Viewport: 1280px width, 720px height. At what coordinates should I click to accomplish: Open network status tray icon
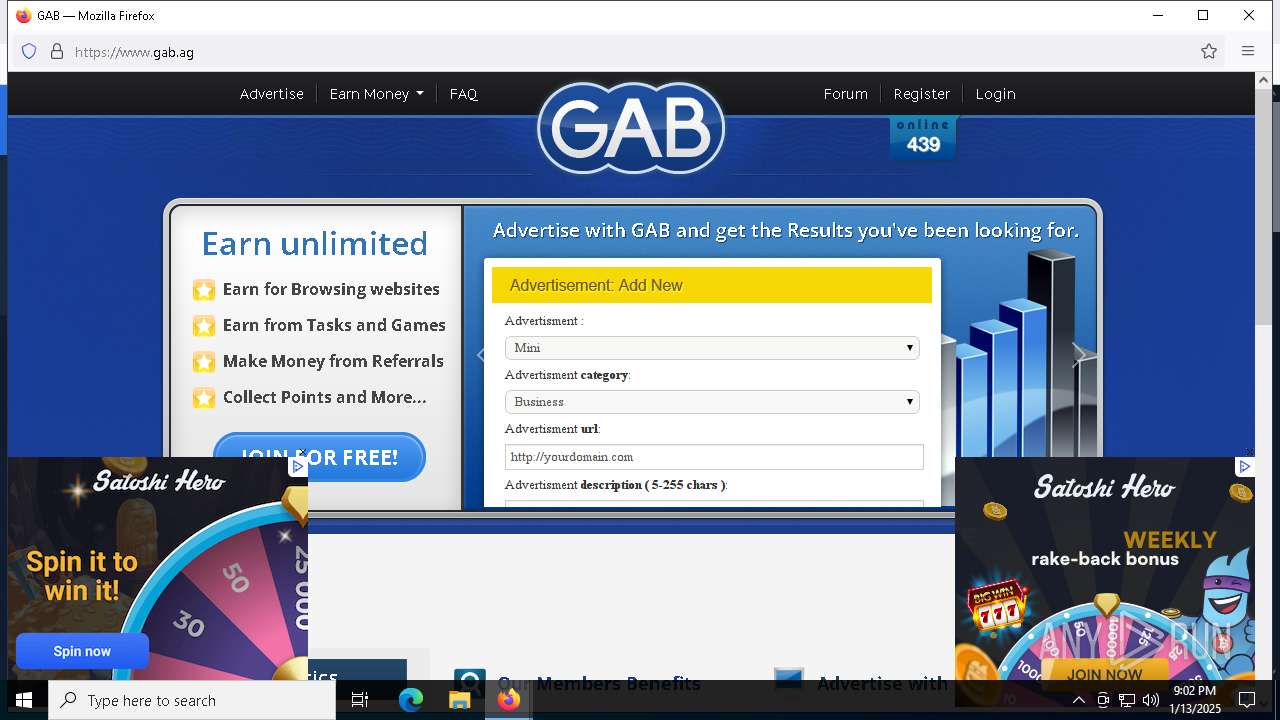pyautogui.click(x=1127, y=700)
